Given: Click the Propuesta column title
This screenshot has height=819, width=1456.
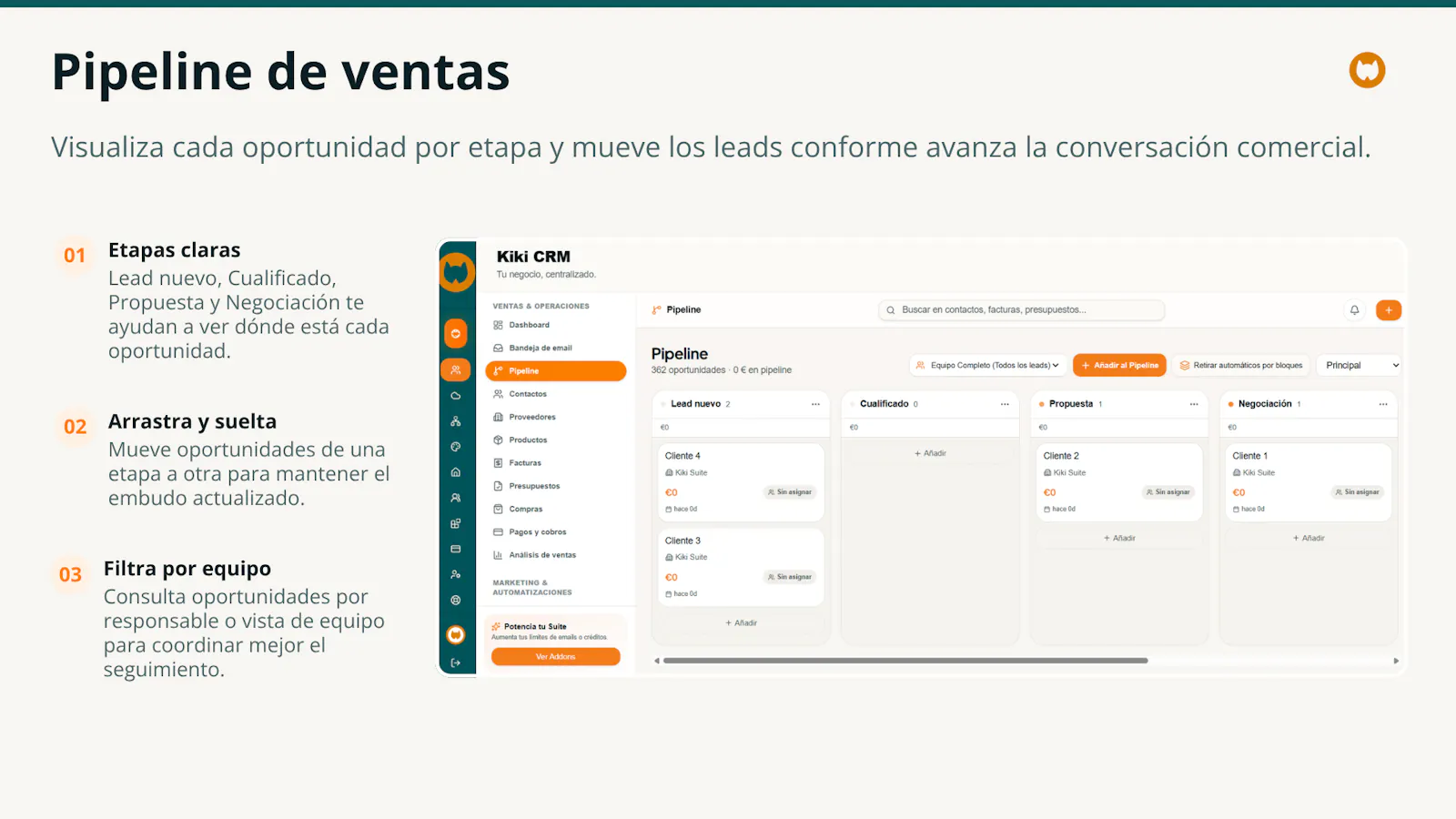Looking at the screenshot, I should [x=1070, y=404].
